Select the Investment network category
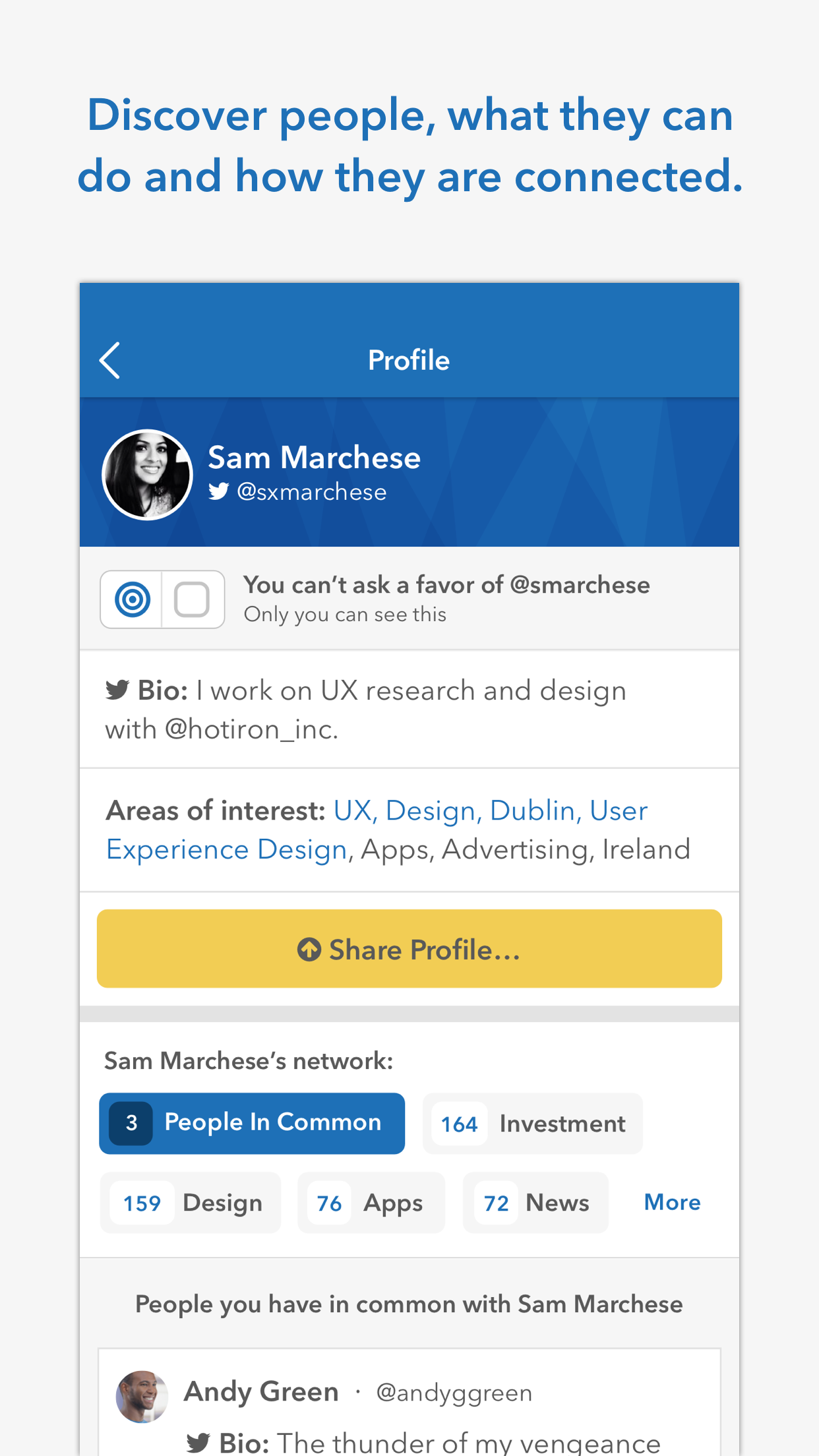 tap(533, 1123)
